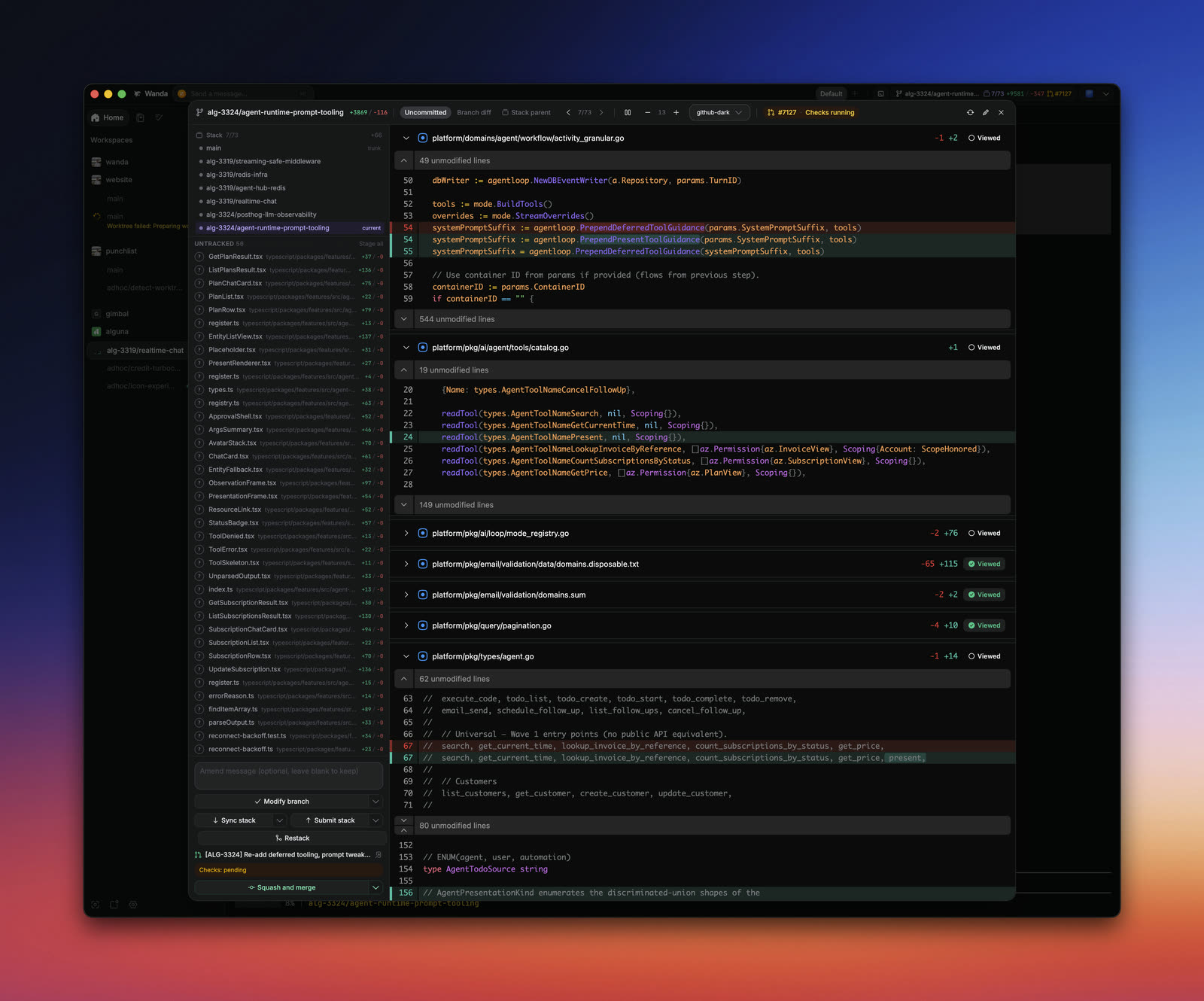Viewport: 1204px width, 1001px height.
Task: Open Sync stack dropdown arrow
Action: pyautogui.click(x=280, y=820)
